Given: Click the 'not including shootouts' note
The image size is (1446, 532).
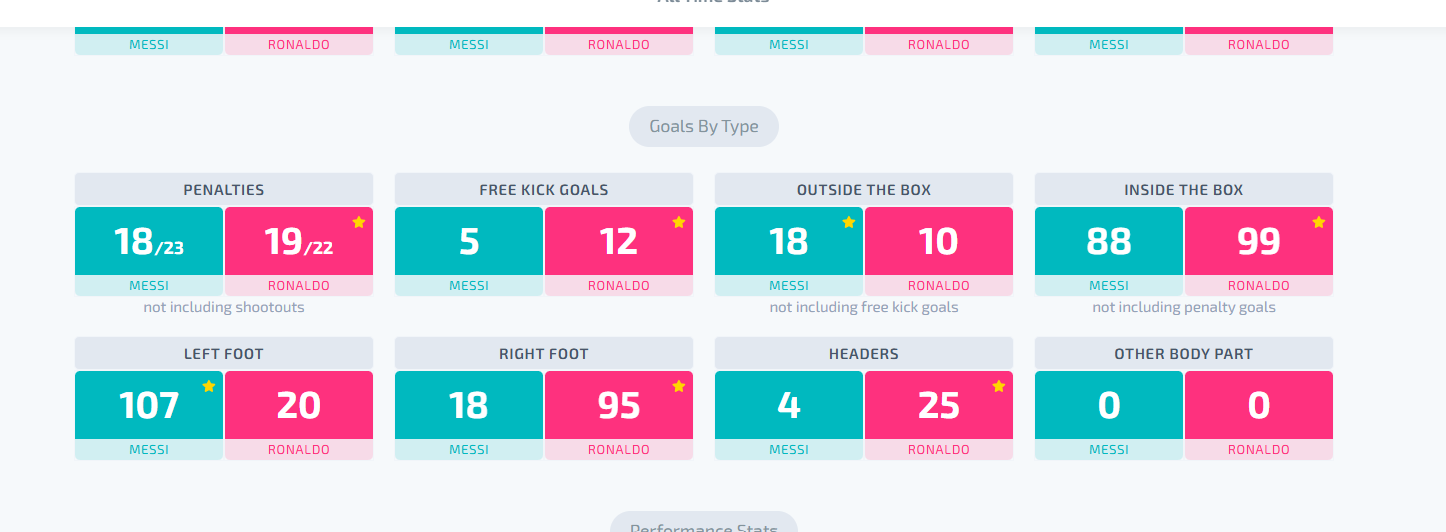Looking at the screenshot, I should coord(224,307).
